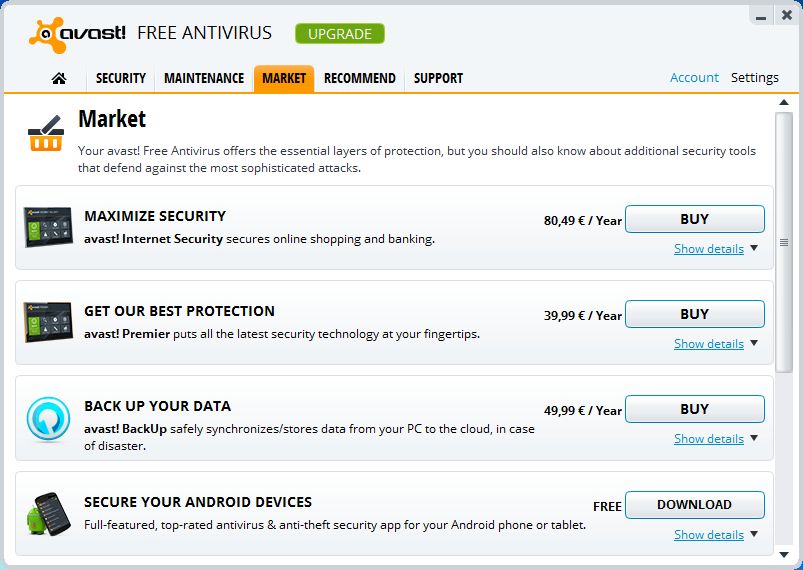Click the Home icon tab
Screen dimensions: 803x570
(x=59, y=78)
